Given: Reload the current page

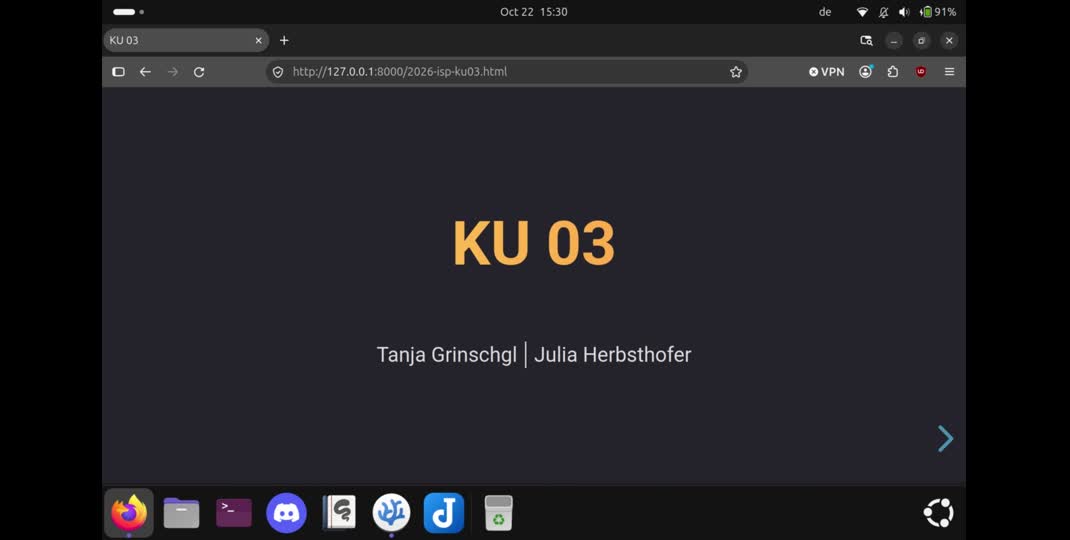Looking at the screenshot, I should tap(199, 72).
